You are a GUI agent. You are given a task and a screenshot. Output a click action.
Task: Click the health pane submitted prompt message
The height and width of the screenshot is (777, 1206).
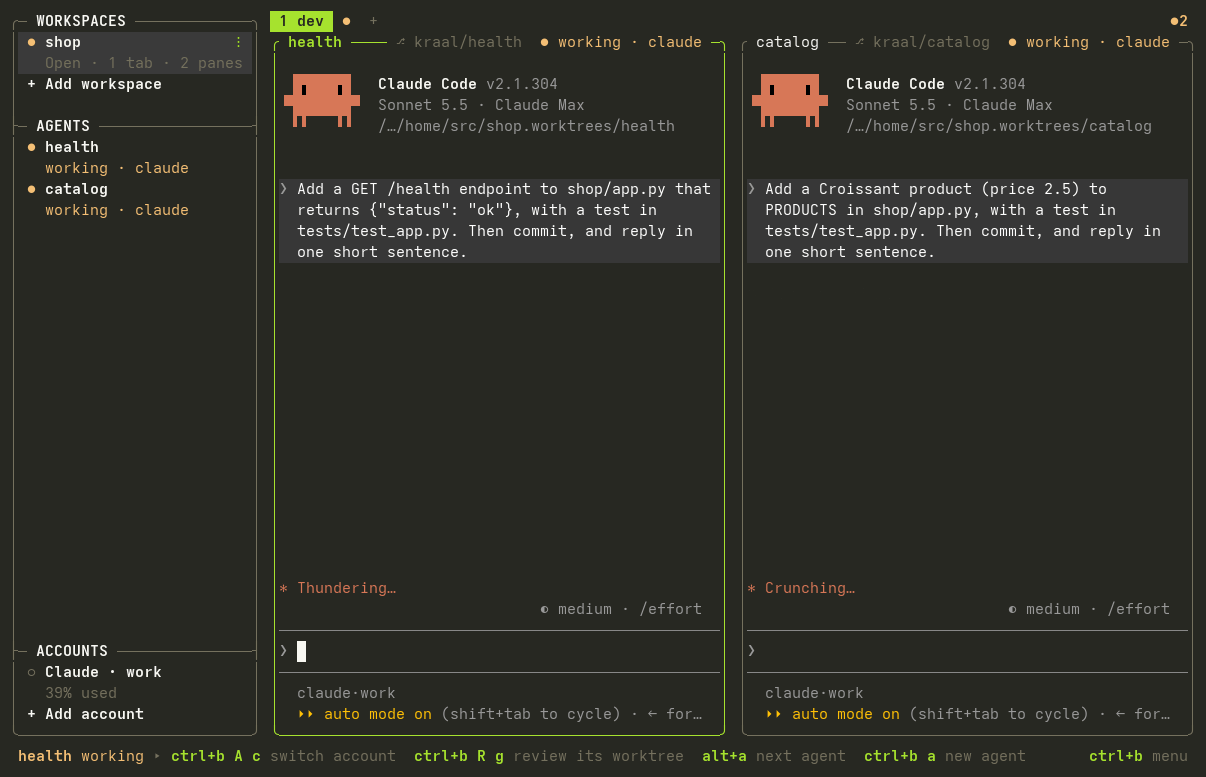point(499,221)
